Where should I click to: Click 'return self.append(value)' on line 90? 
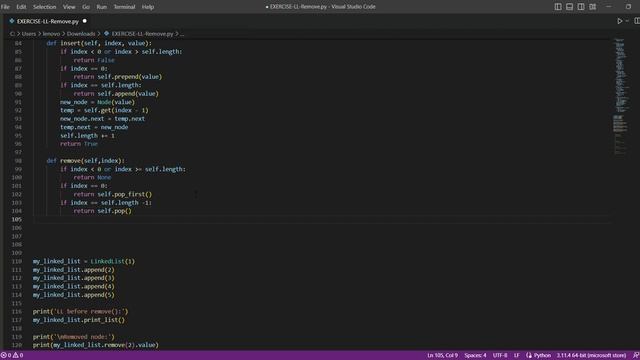[x=116, y=93]
